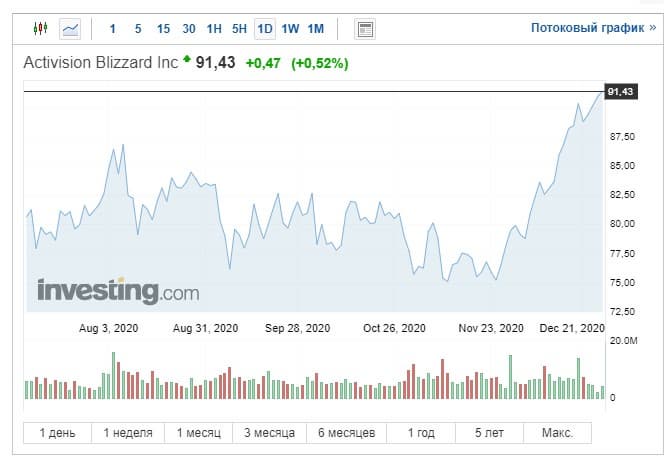Select the 1W weekly interval

(x=290, y=29)
